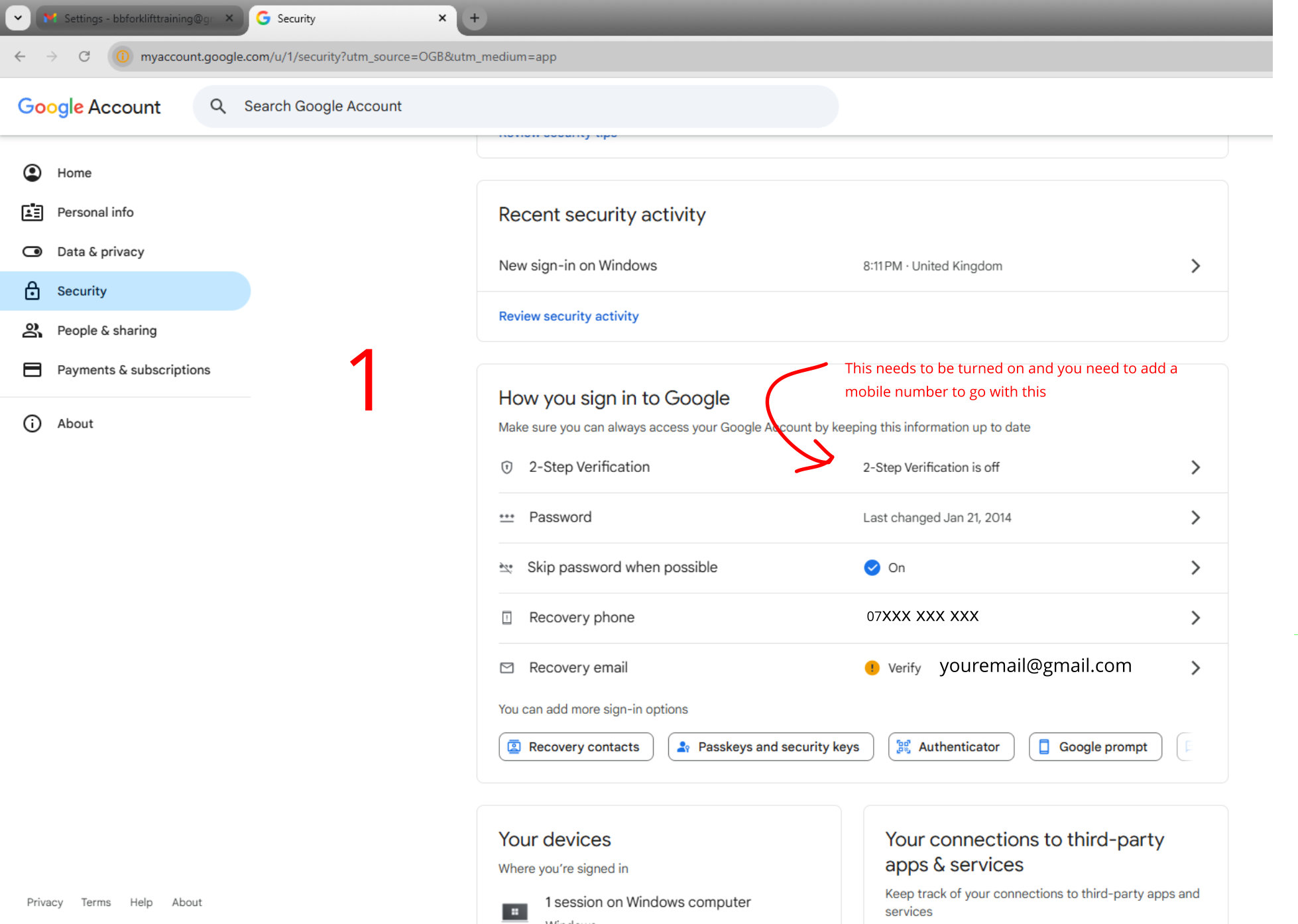Click the orange Verify warning indicator
1298x924 pixels.
pyautogui.click(x=872, y=667)
